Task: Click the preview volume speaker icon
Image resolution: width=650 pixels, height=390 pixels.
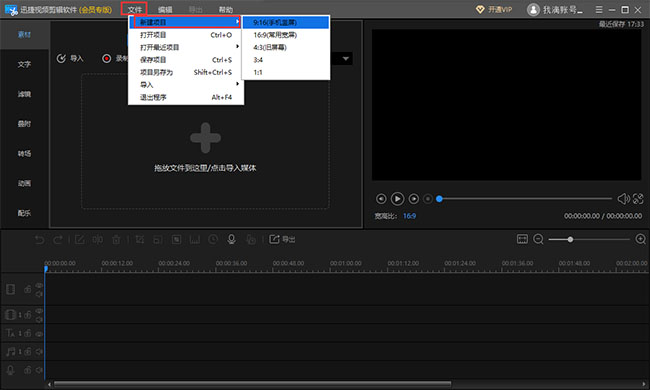Action: [623, 199]
